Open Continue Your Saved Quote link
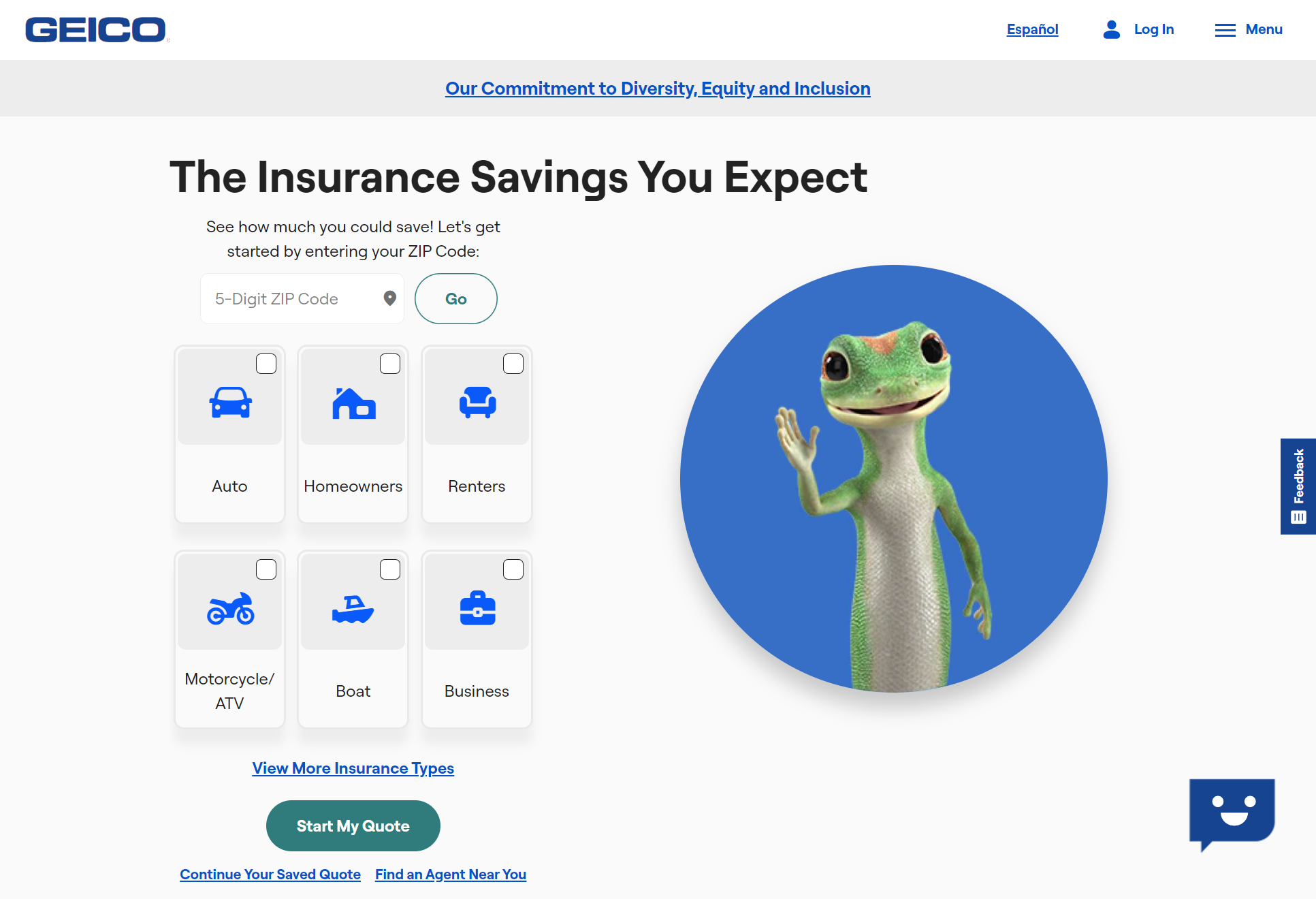 click(x=270, y=874)
